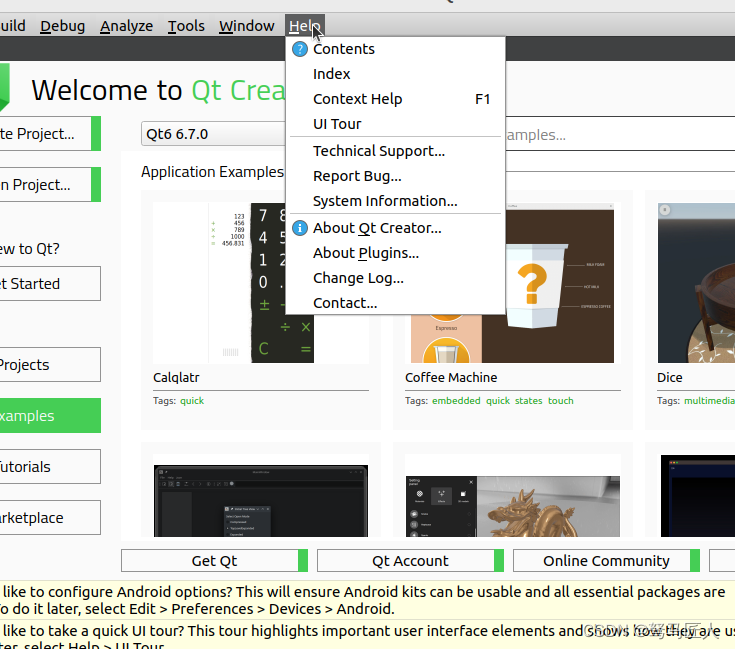Open the Calqlatr example thumbnail

(x=233, y=283)
